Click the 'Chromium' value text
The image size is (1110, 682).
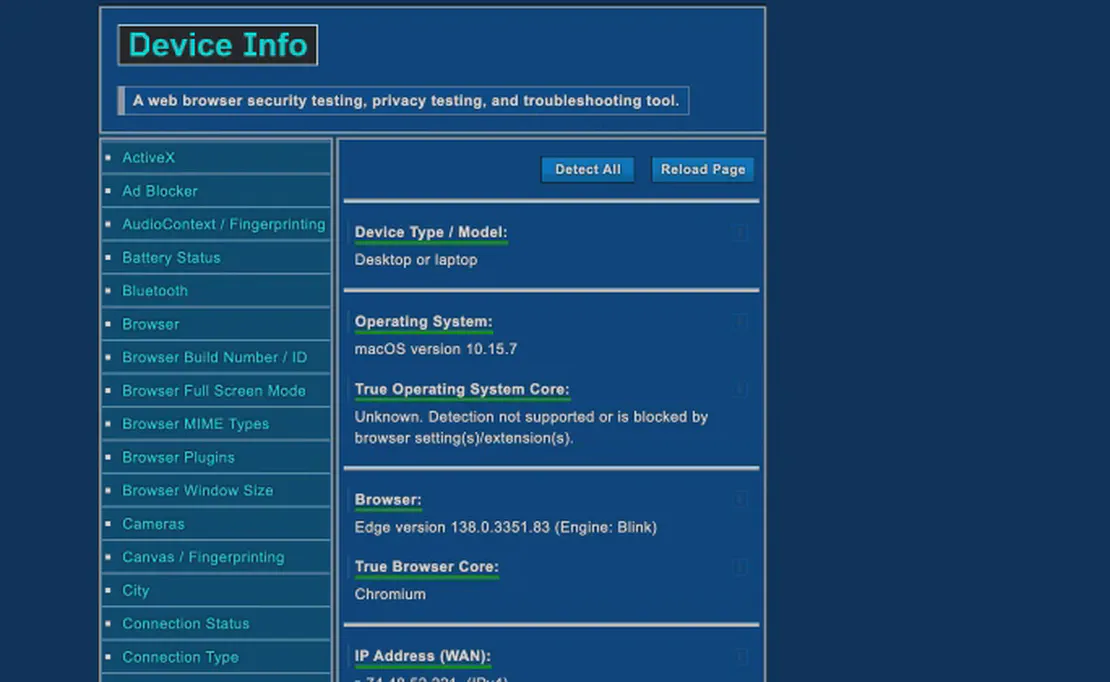[x=390, y=595]
